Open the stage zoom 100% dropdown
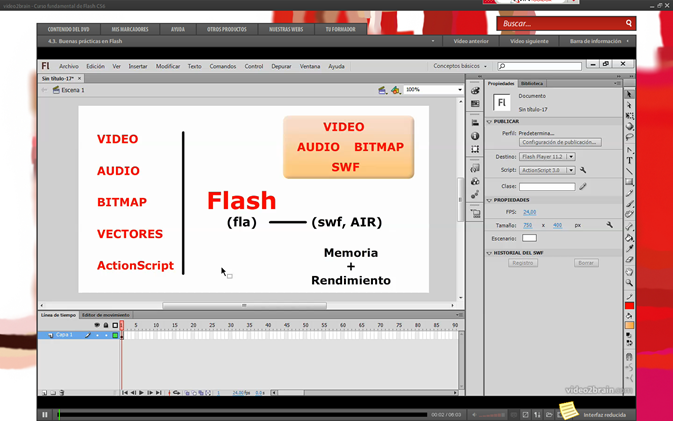This screenshot has height=421, width=673. (x=460, y=90)
